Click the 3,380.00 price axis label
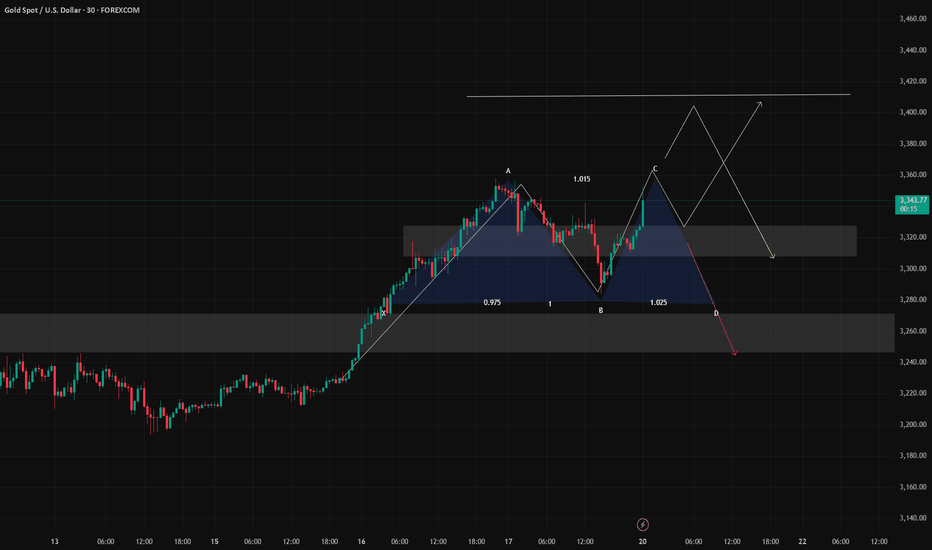 (x=912, y=143)
